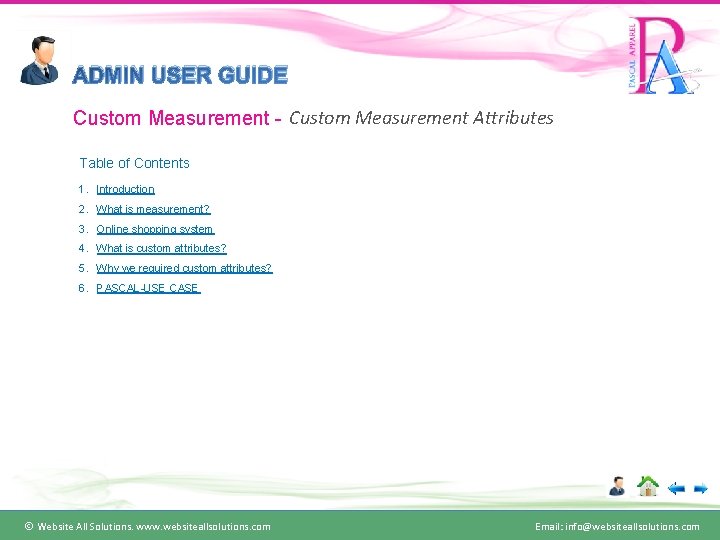Click the 'Custom Measurement -' title text
Image resolution: width=720 pixels, height=540 pixels.
tap(177, 118)
